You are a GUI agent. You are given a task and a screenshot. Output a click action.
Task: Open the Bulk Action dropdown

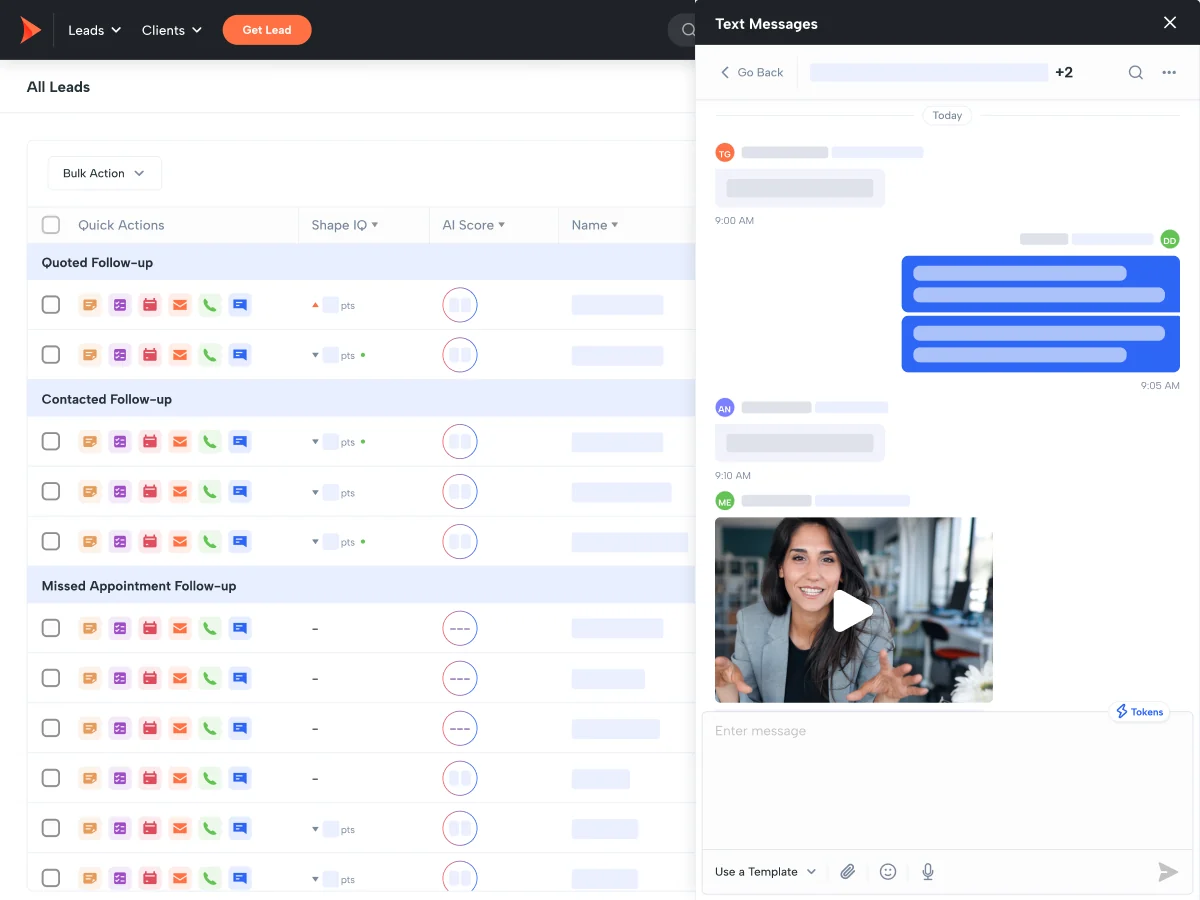[105, 173]
